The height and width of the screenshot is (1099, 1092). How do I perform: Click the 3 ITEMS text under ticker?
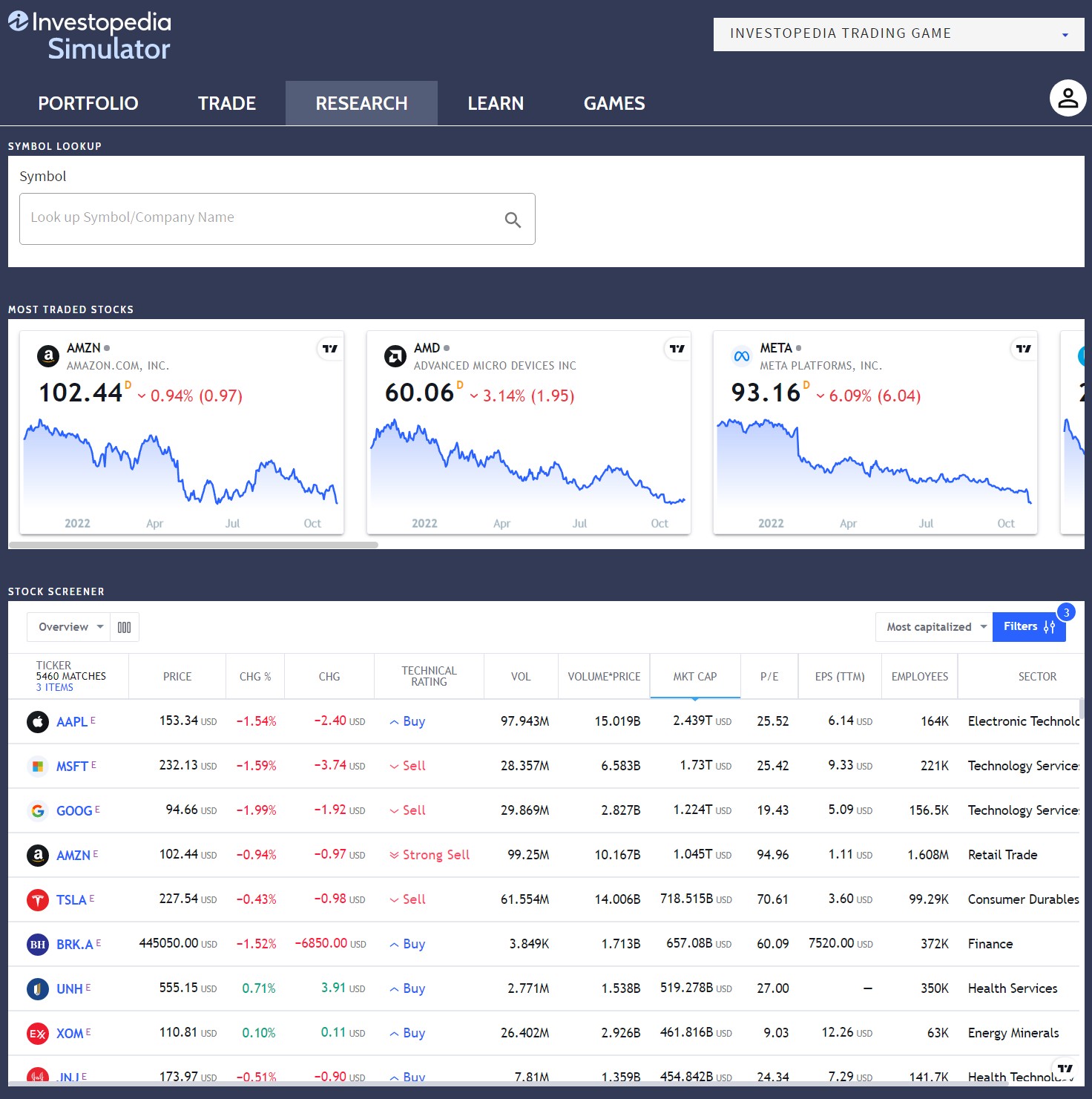55,687
